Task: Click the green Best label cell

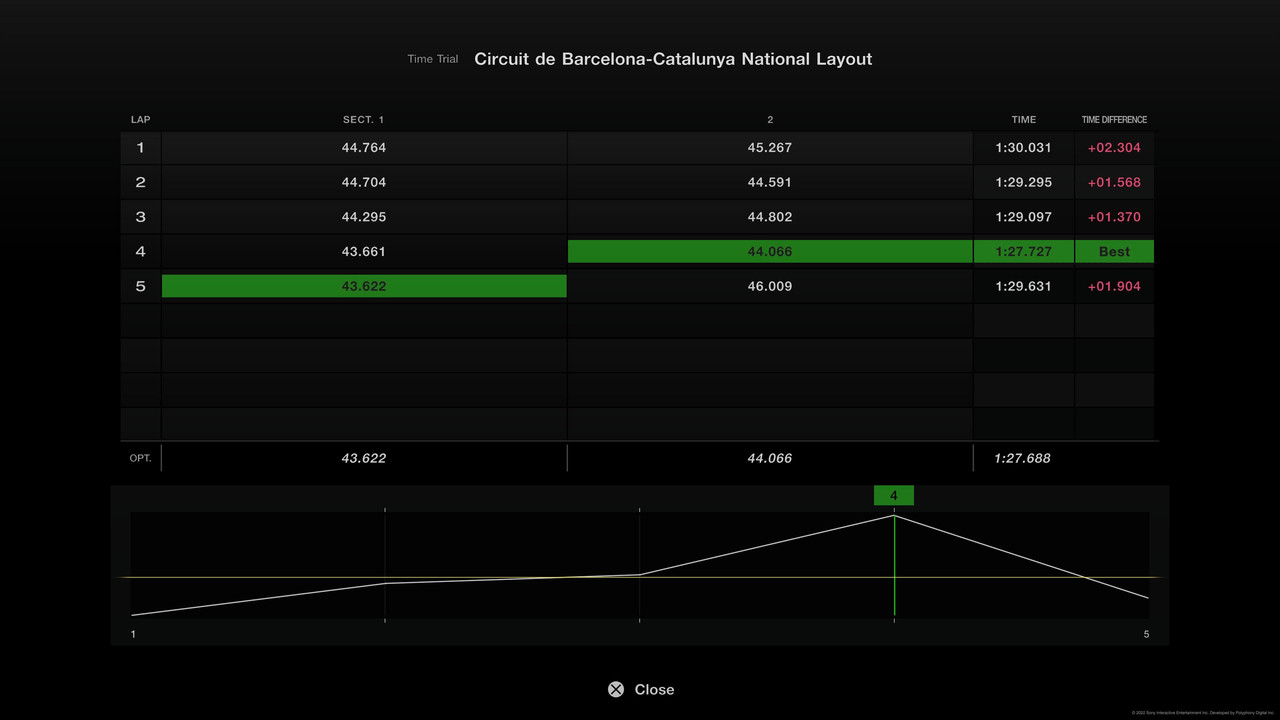Action: pyautogui.click(x=1114, y=251)
